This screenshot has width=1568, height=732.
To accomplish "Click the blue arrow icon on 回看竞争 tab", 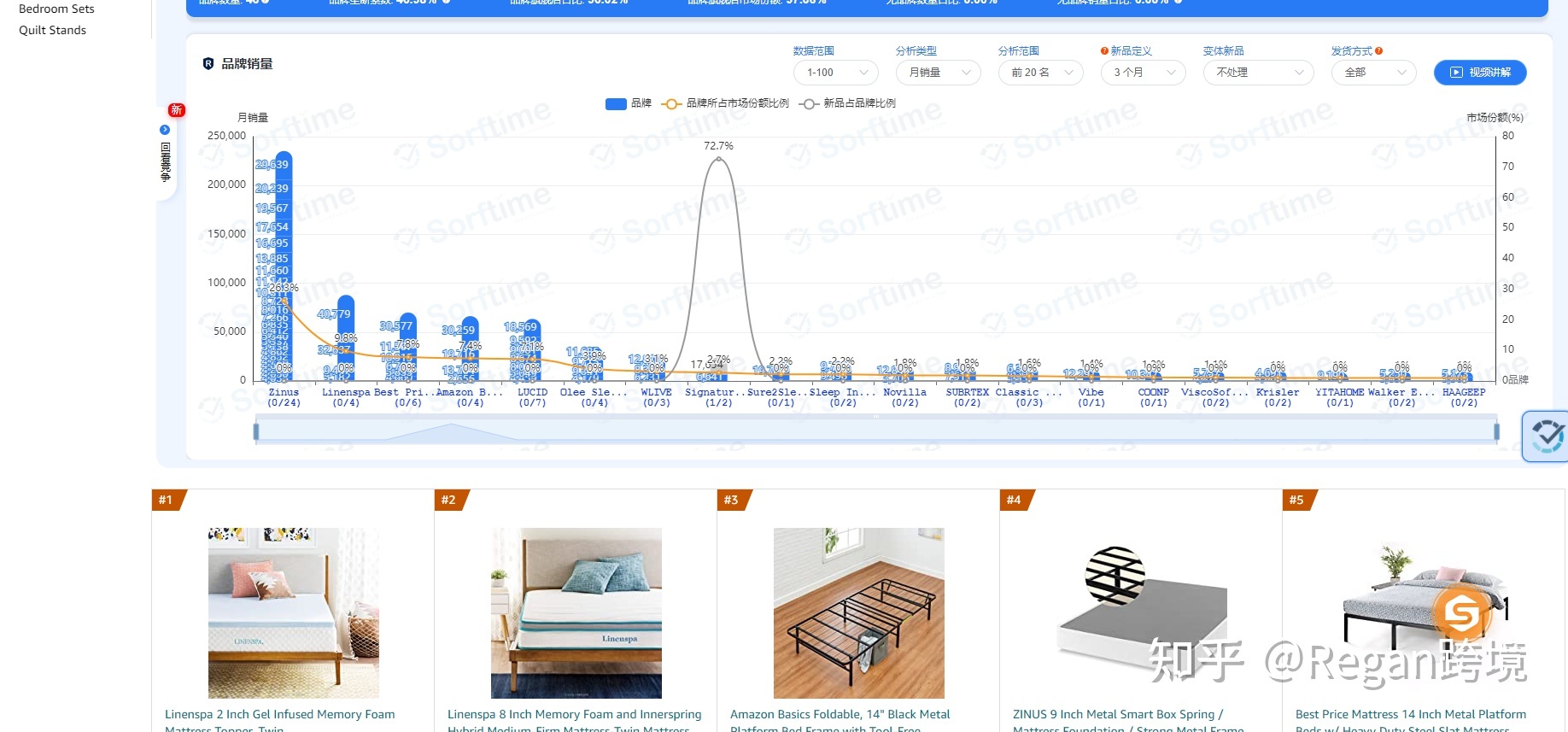I will point(165,130).
